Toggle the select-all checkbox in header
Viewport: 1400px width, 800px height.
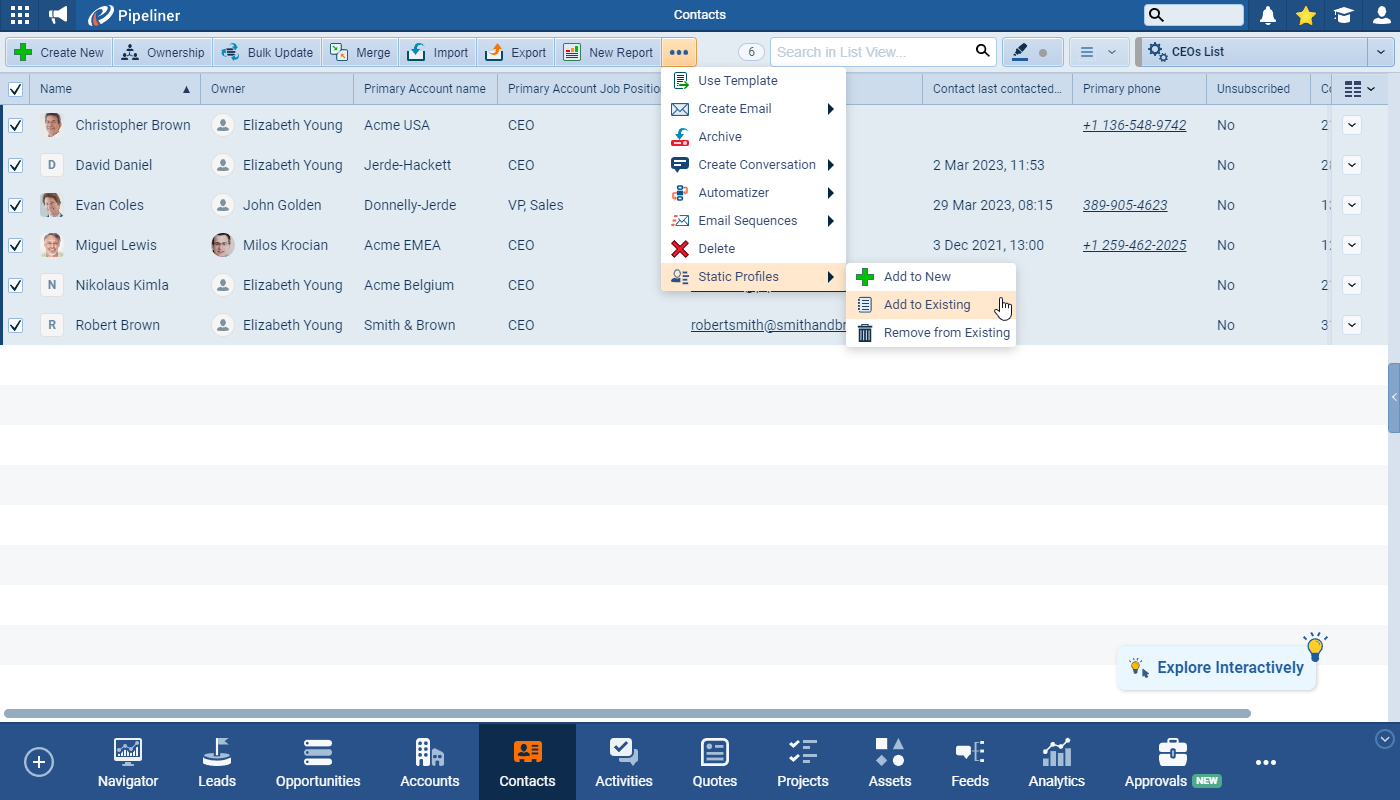coord(16,89)
